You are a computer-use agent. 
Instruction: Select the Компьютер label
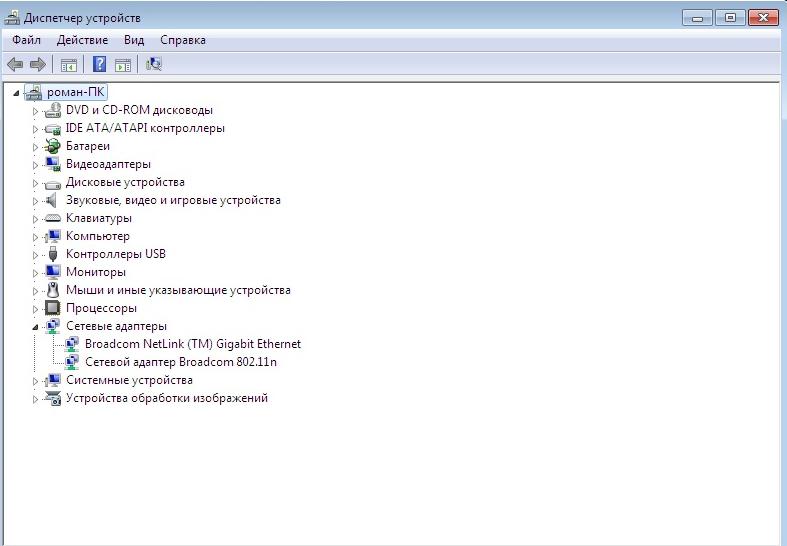(98, 236)
